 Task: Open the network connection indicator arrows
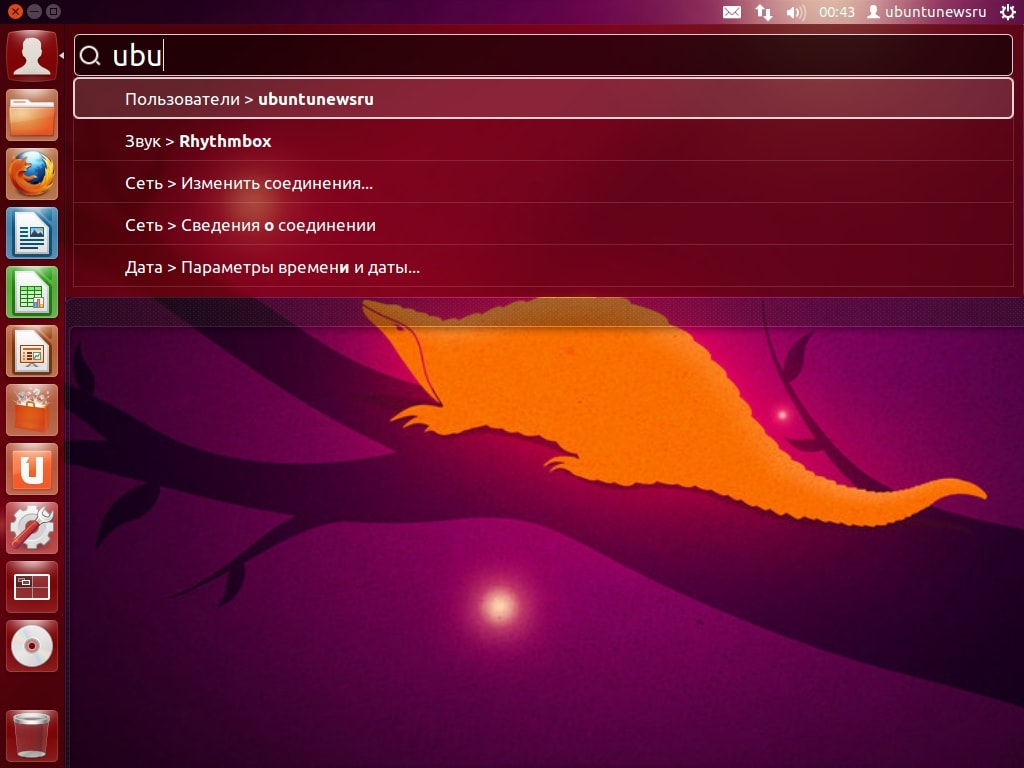764,12
